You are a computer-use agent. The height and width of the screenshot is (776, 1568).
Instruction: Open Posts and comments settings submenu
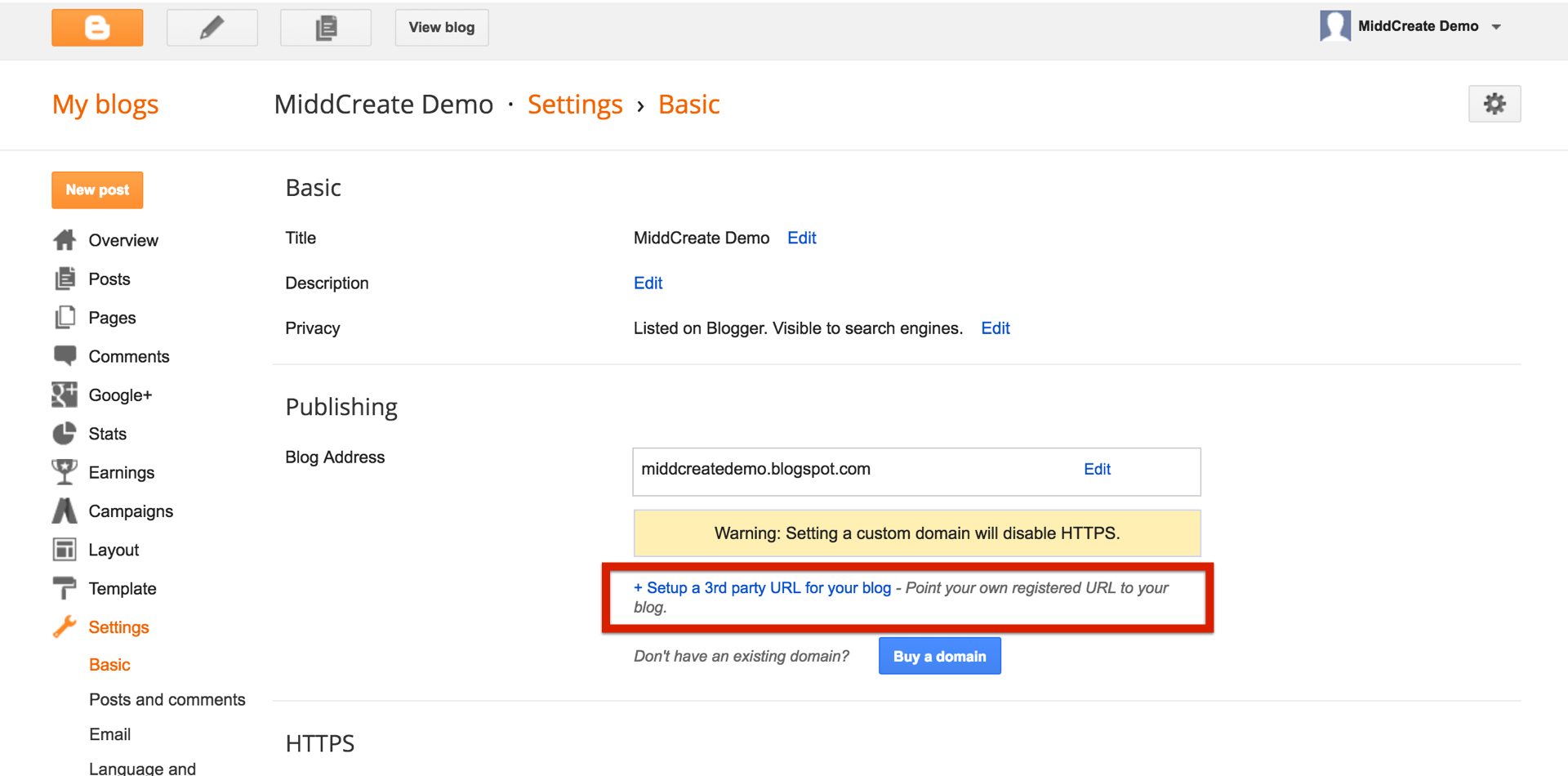[167, 699]
